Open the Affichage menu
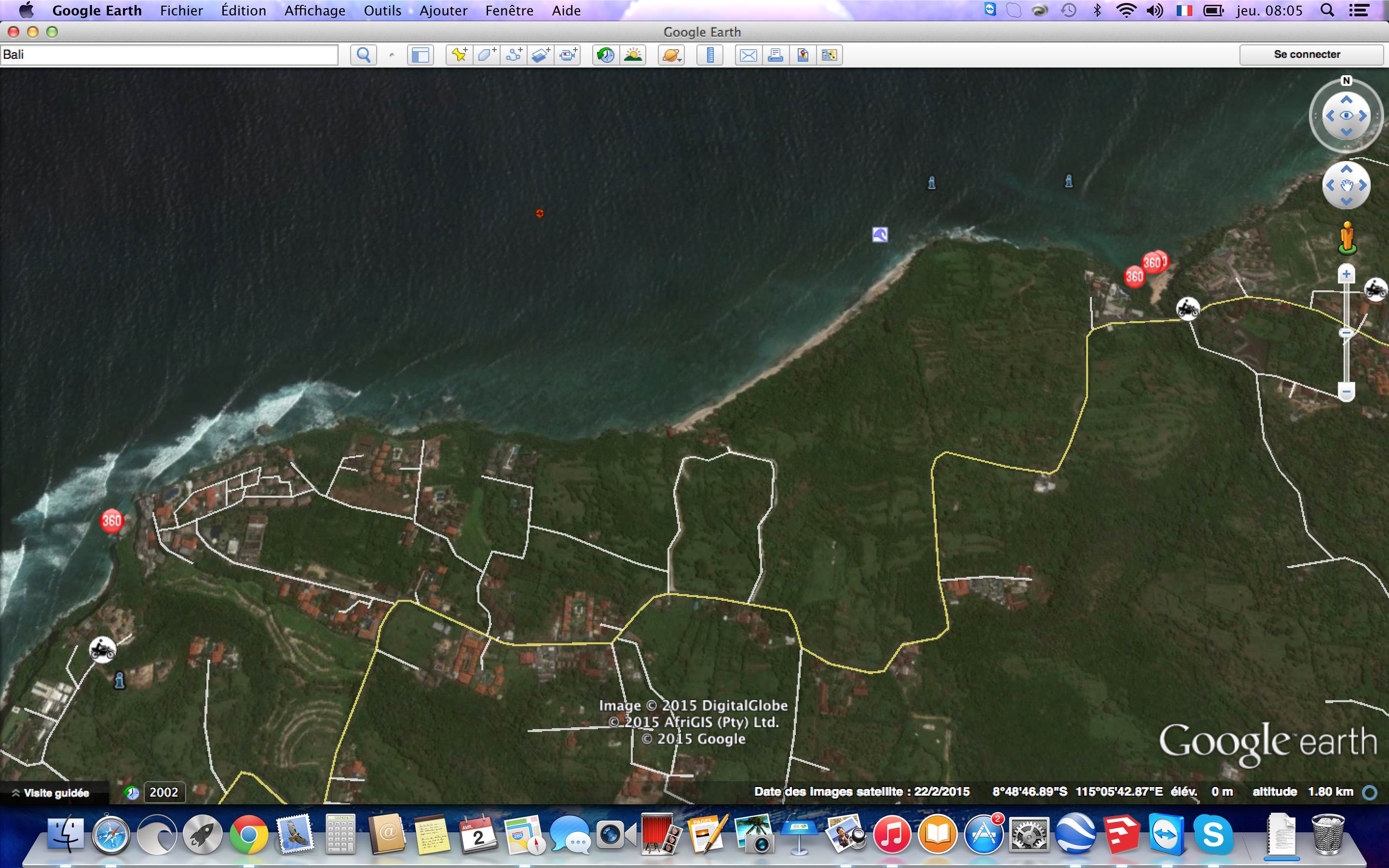 point(314,10)
